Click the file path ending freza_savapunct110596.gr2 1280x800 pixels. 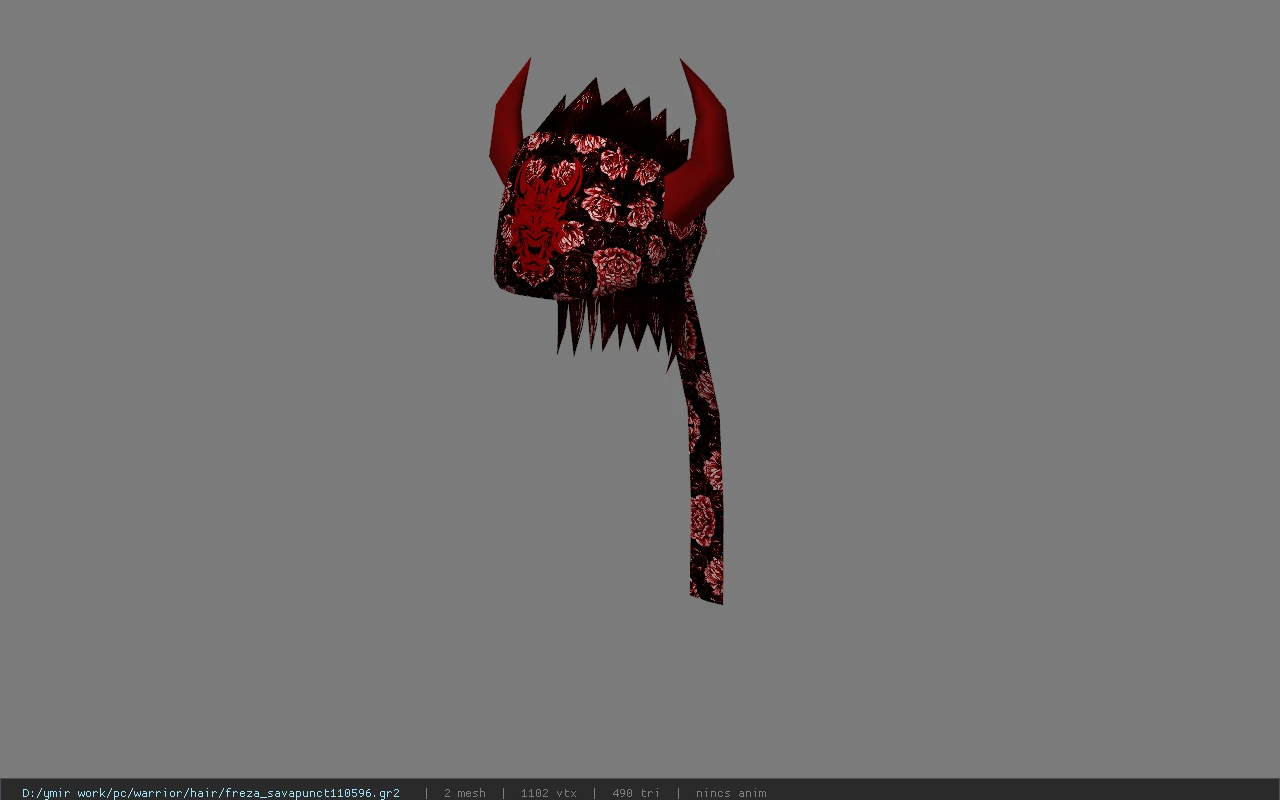click(x=211, y=793)
